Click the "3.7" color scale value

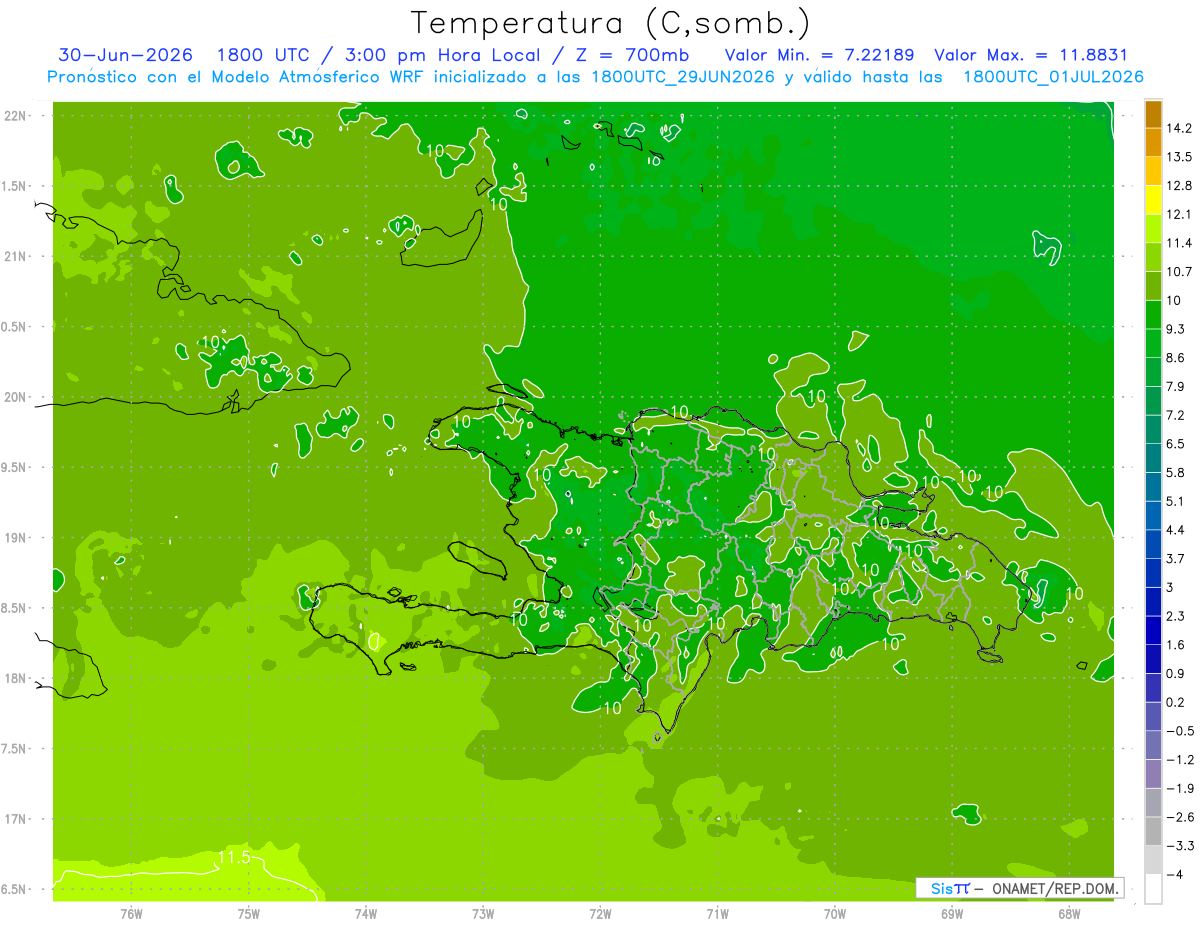(x=1175, y=559)
